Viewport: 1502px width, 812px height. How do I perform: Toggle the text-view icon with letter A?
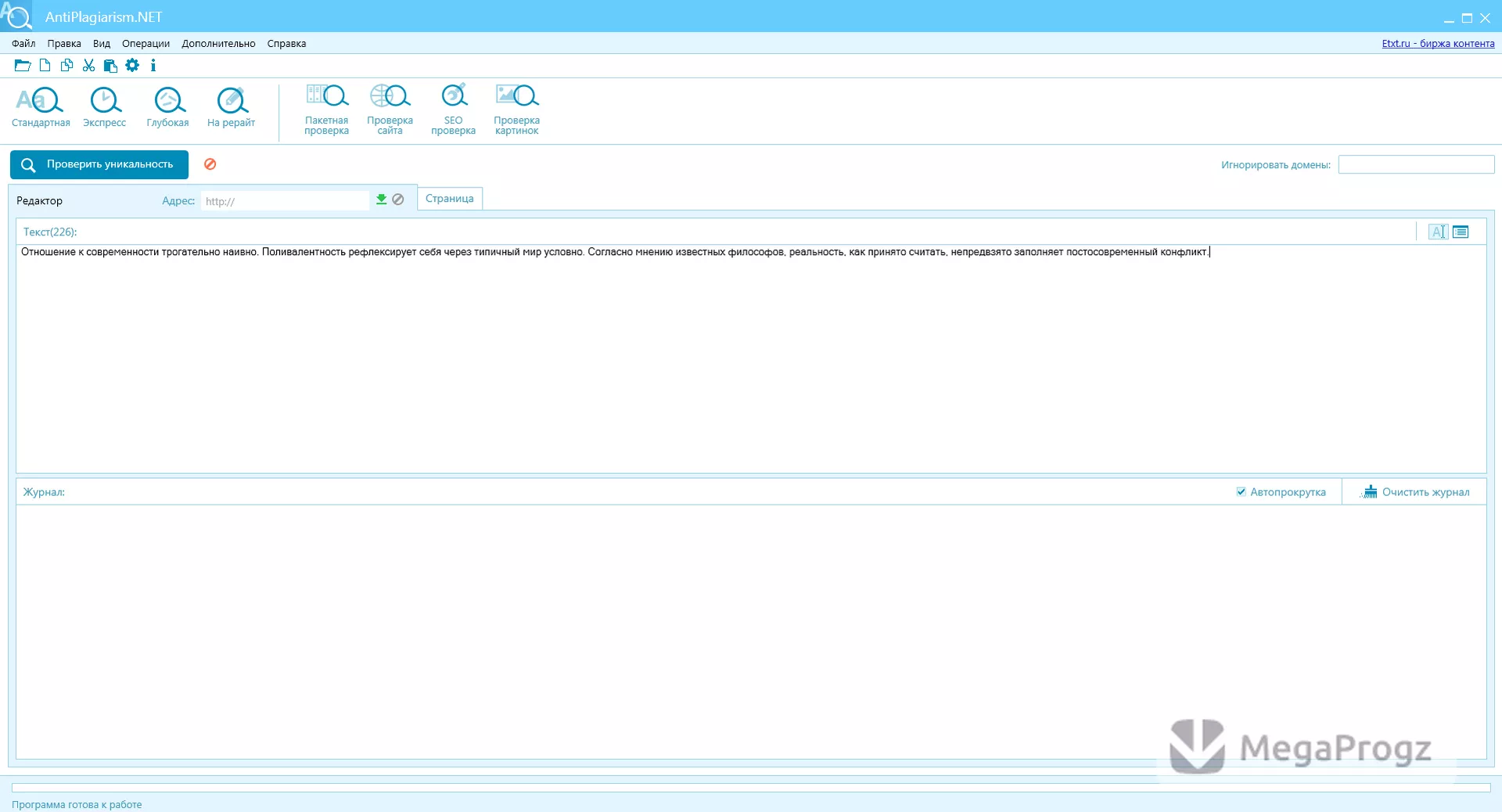pos(1438,232)
